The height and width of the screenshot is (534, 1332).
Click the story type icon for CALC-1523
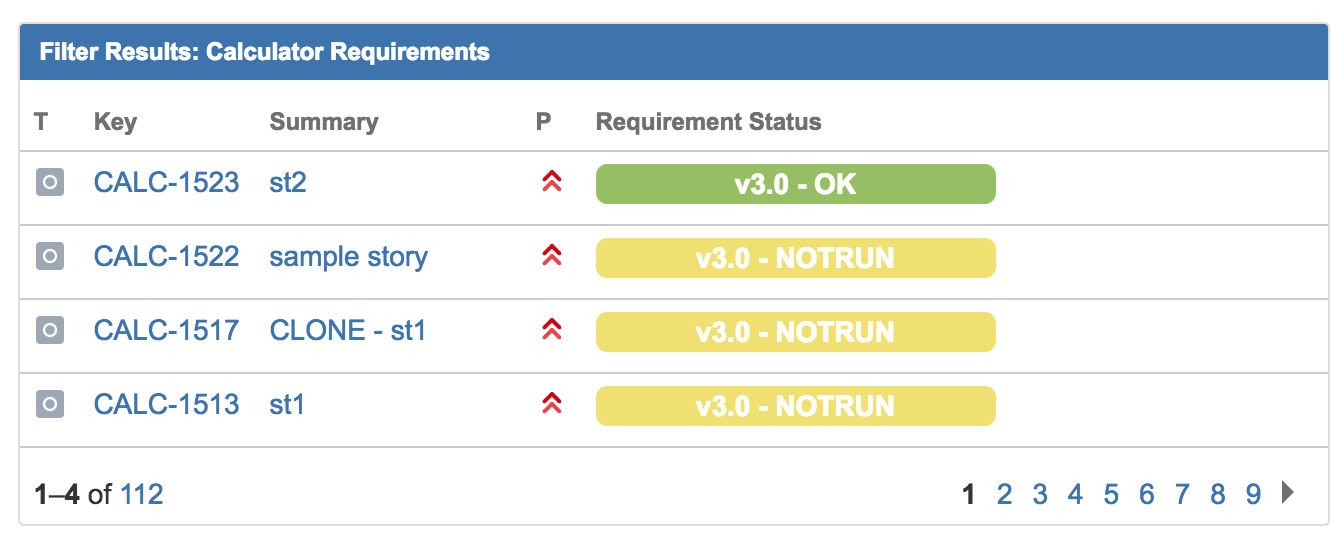[x=50, y=183]
